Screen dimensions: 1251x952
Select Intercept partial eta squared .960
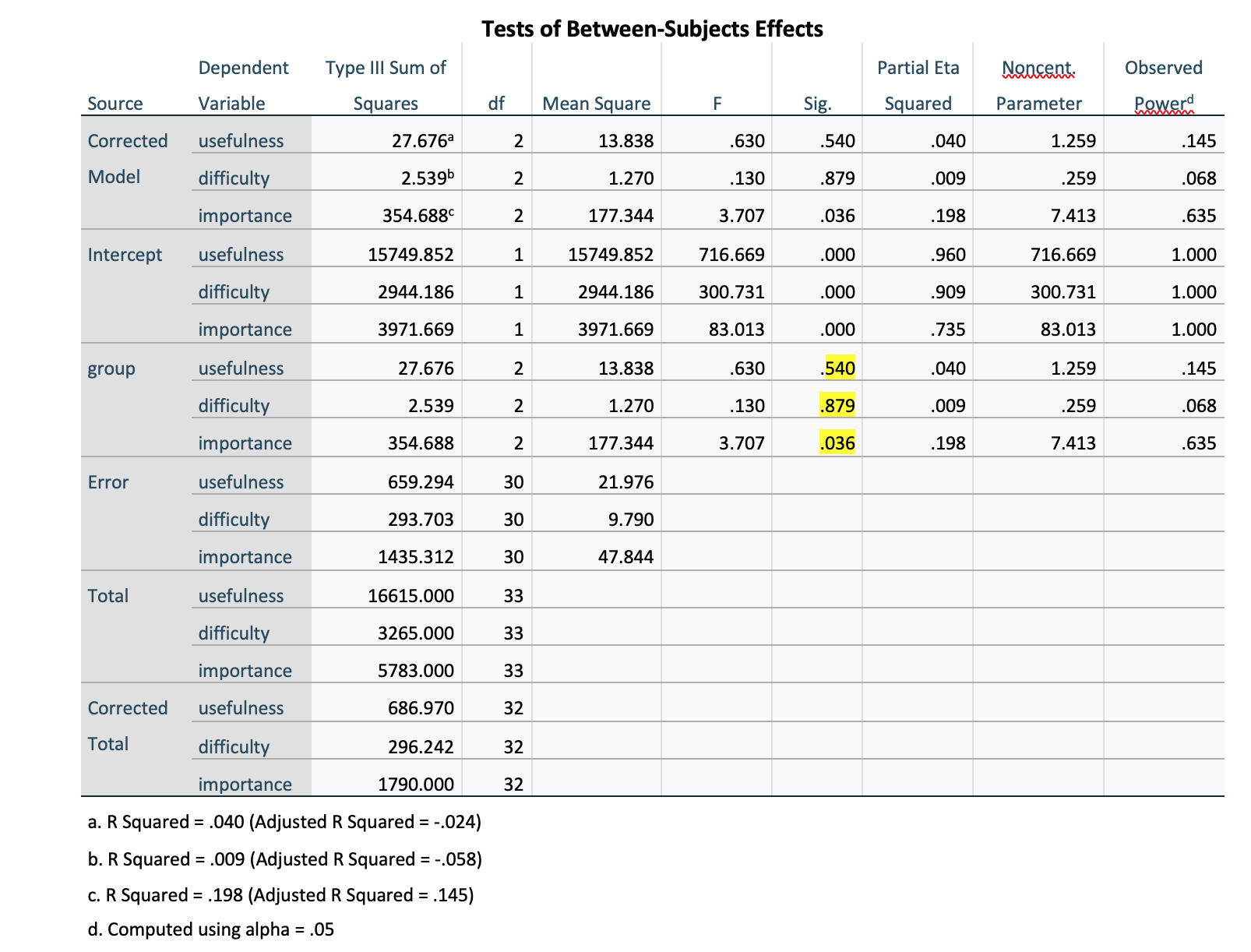(x=948, y=255)
